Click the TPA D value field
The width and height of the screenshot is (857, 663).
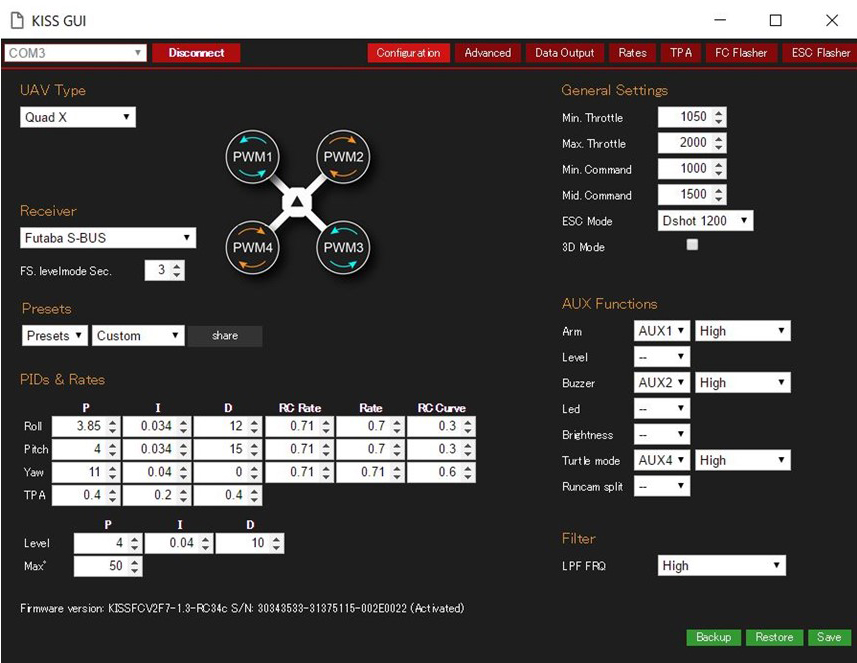coord(227,495)
